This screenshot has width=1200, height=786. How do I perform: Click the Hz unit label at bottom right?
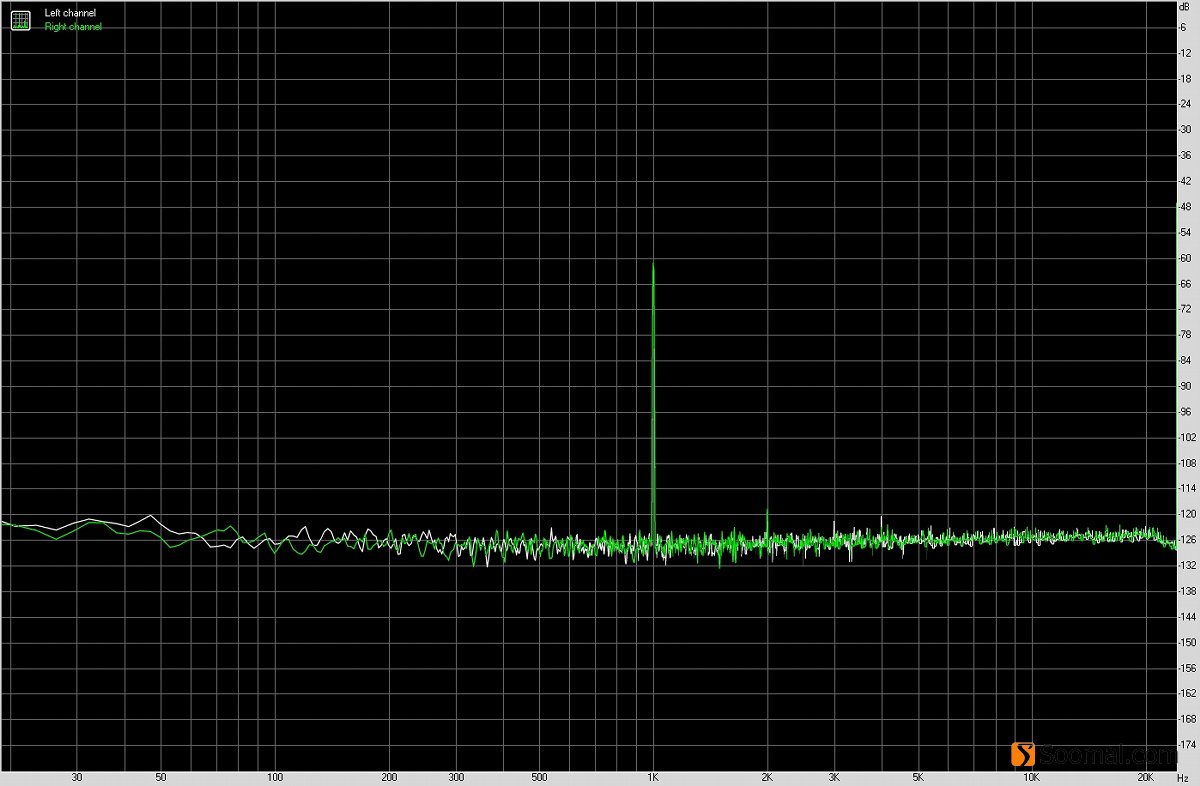(1184, 776)
